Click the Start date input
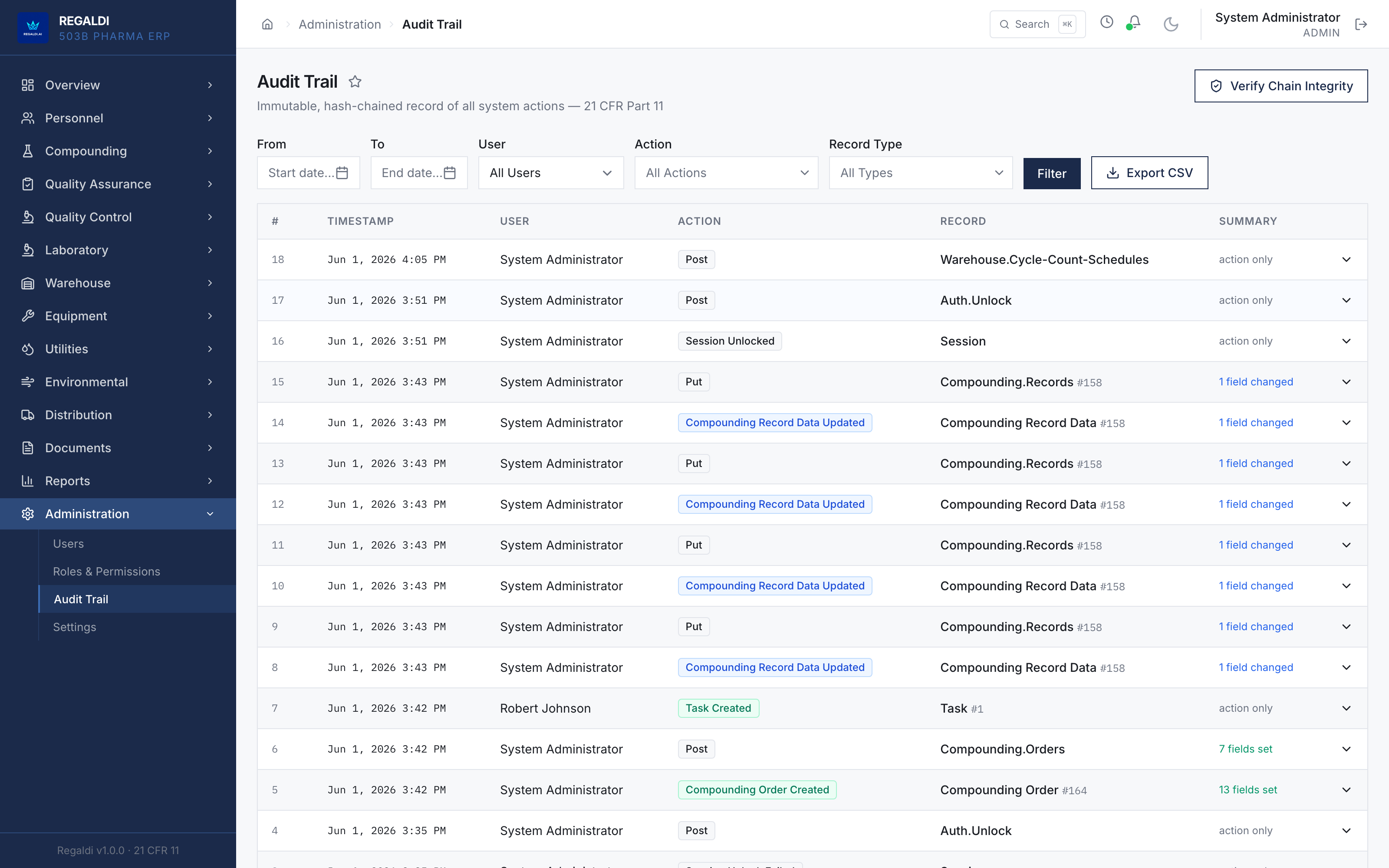This screenshot has width=1389, height=868. pyautogui.click(x=308, y=173)
